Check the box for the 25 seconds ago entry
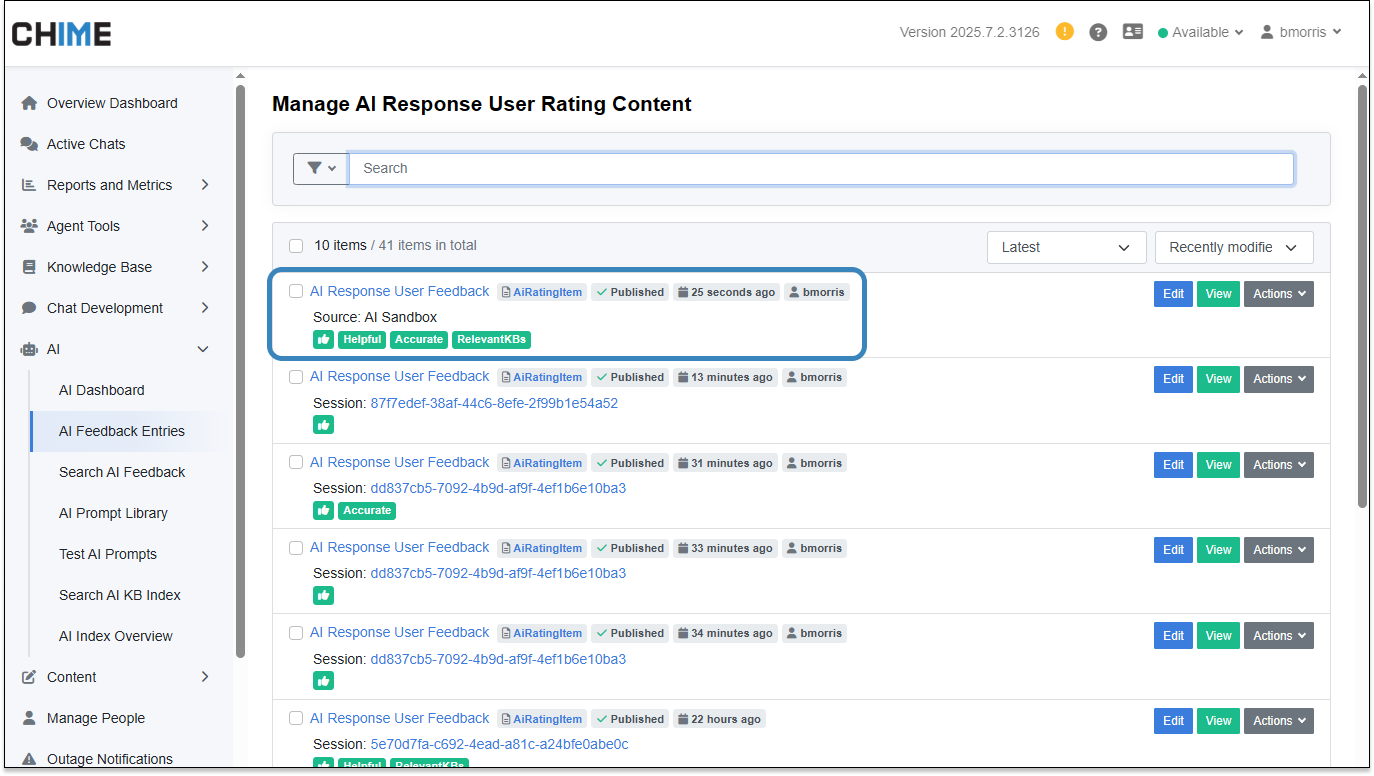 [296, 291]
